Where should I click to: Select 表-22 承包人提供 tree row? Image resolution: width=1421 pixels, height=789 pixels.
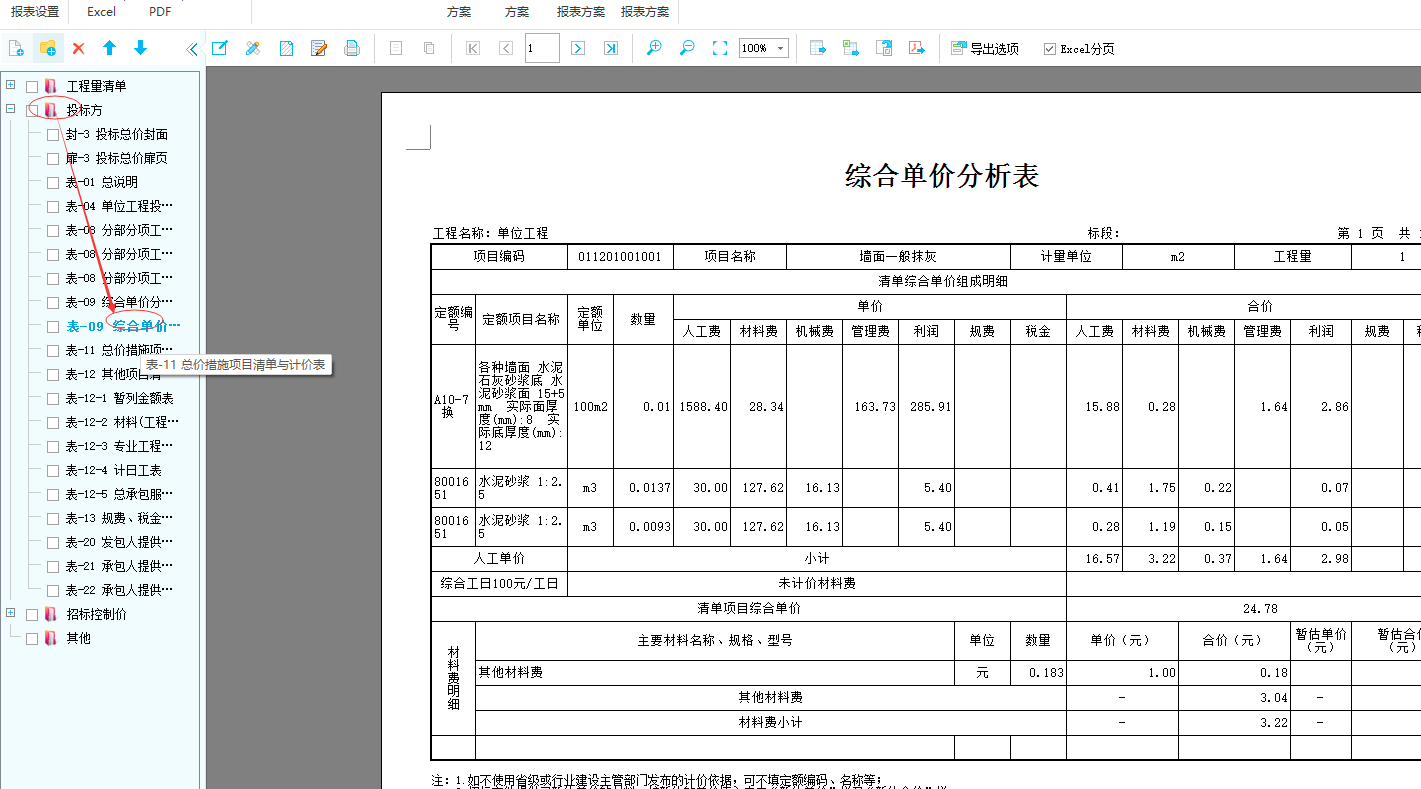119,591
